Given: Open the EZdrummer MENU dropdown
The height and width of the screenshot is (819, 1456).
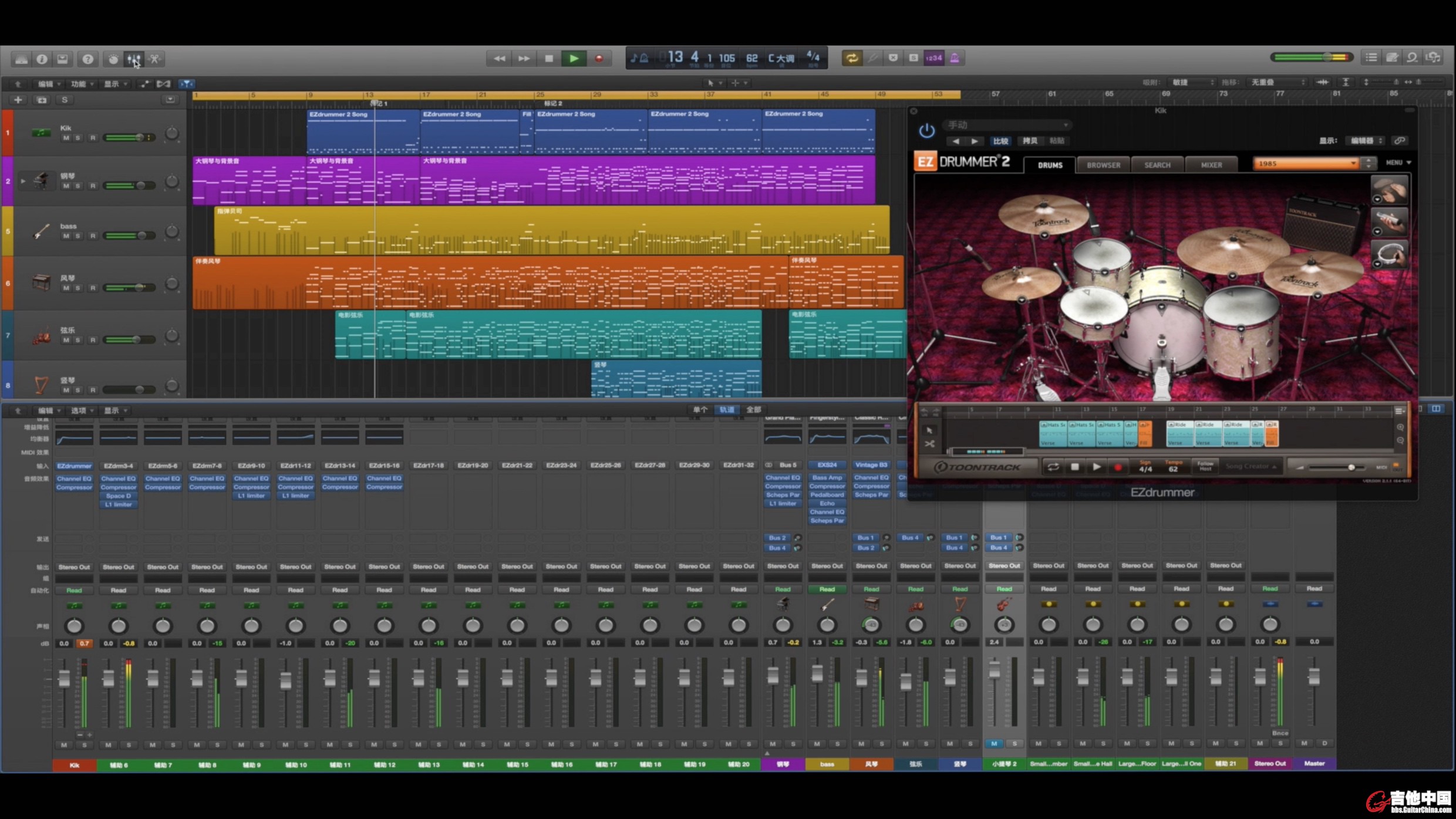Looking at the screenshot, I should tap(1398, 163).
